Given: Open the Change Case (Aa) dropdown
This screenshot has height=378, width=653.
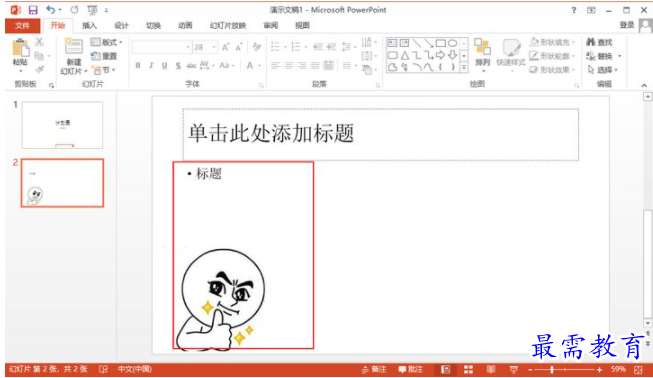Looking at the screenshot, I should coord(227,65).
